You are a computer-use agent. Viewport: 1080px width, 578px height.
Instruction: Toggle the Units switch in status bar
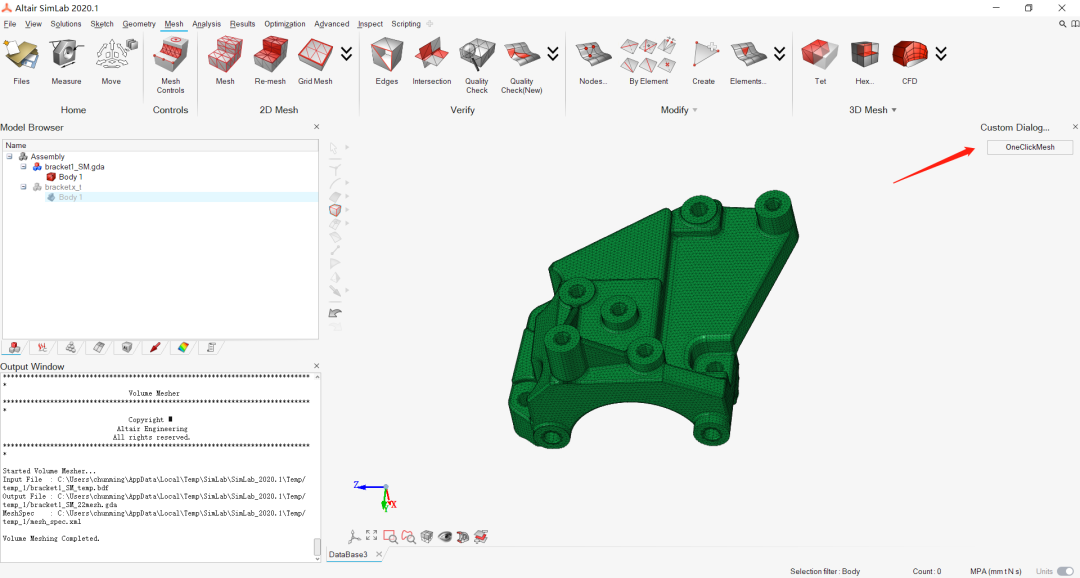(x=1065, y=571)
